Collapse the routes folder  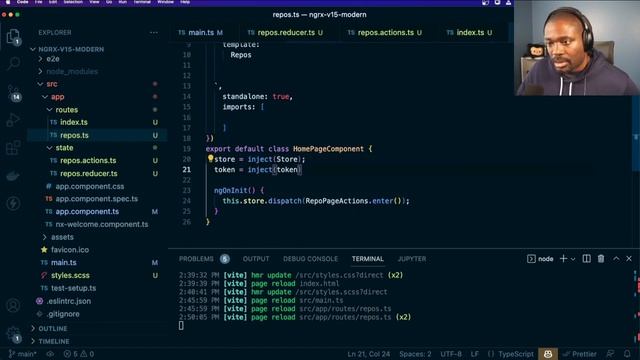tap(49, 109)
